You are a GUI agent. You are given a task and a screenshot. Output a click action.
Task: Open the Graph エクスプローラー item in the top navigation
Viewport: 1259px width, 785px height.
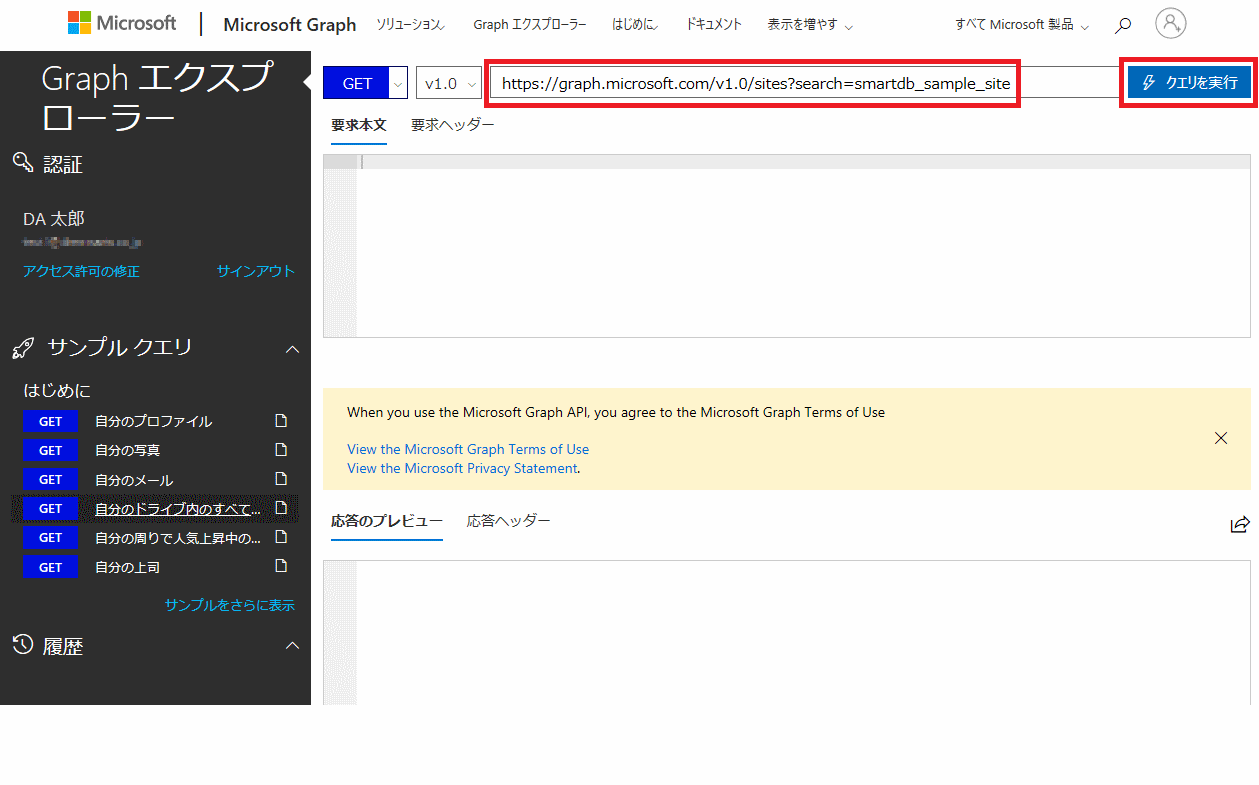click(x=530, y=24)
